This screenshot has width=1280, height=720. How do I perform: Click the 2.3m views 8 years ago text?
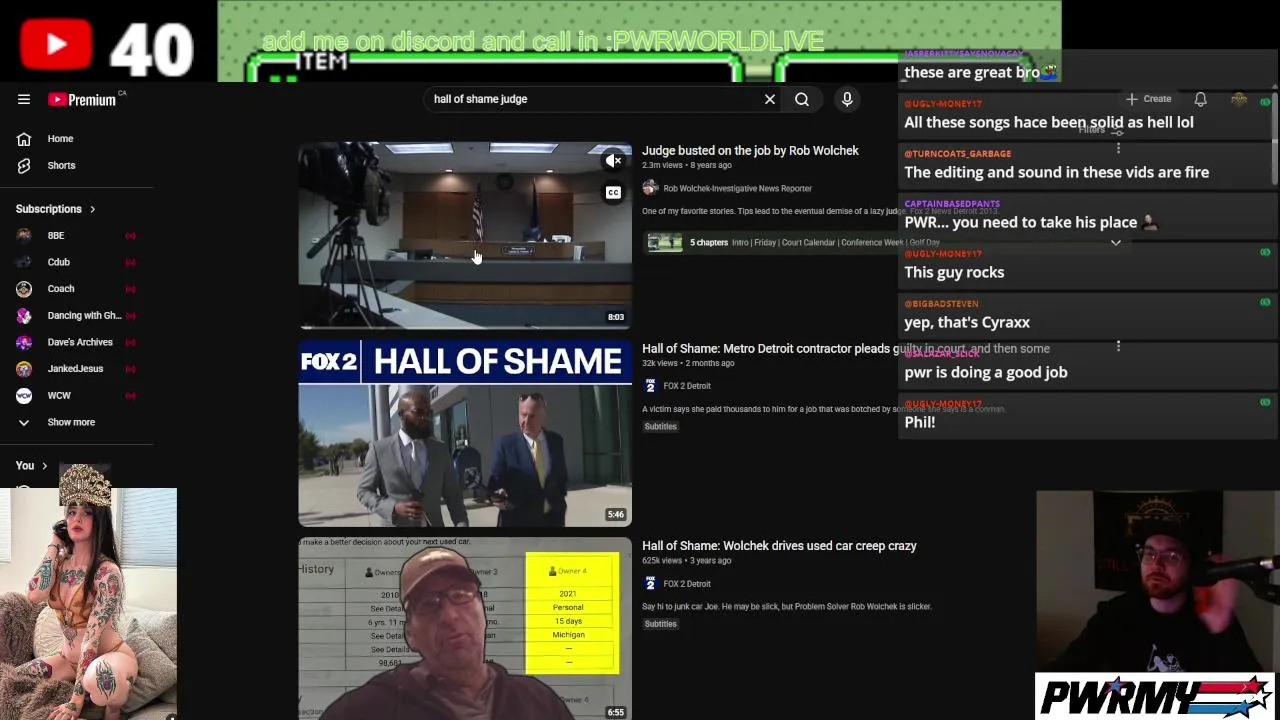(686, 165)
